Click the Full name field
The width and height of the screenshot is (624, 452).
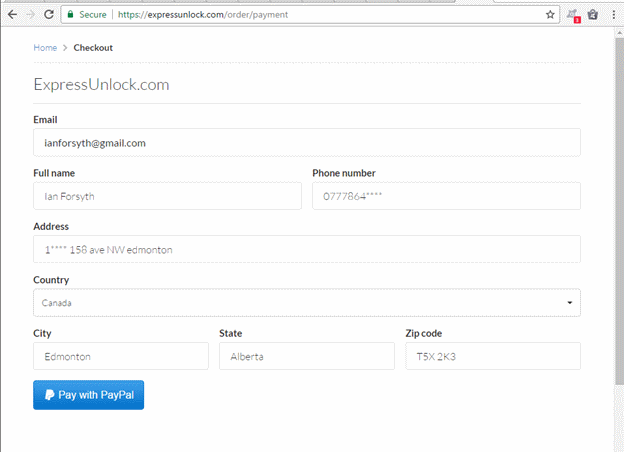[x=168, y=196]
